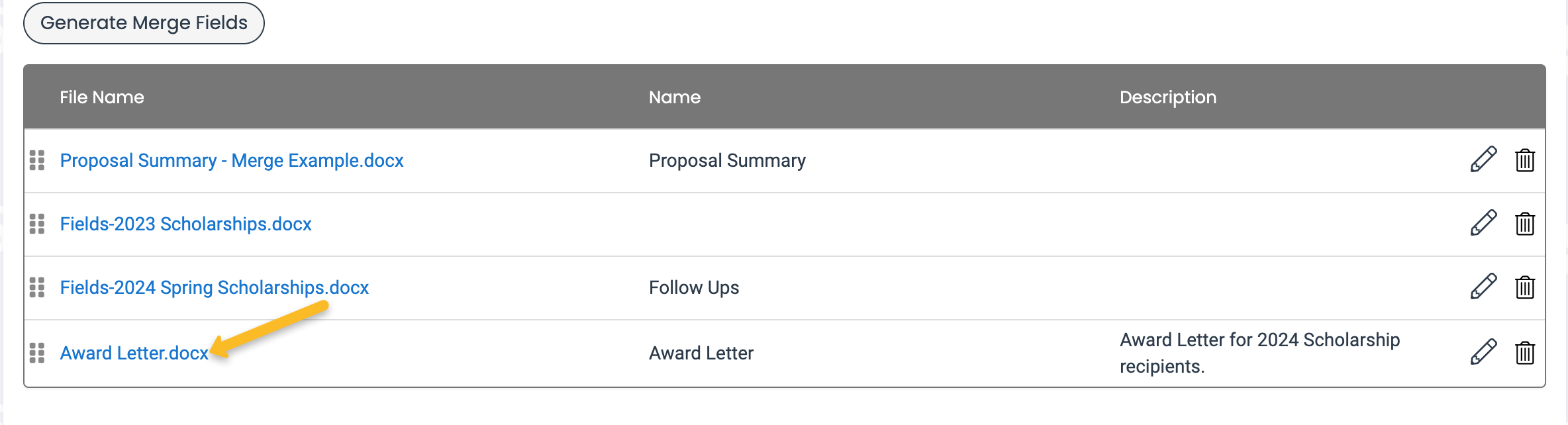
Task: Grab the drag handle of Proposal Summary row
Action: point(37,160)
